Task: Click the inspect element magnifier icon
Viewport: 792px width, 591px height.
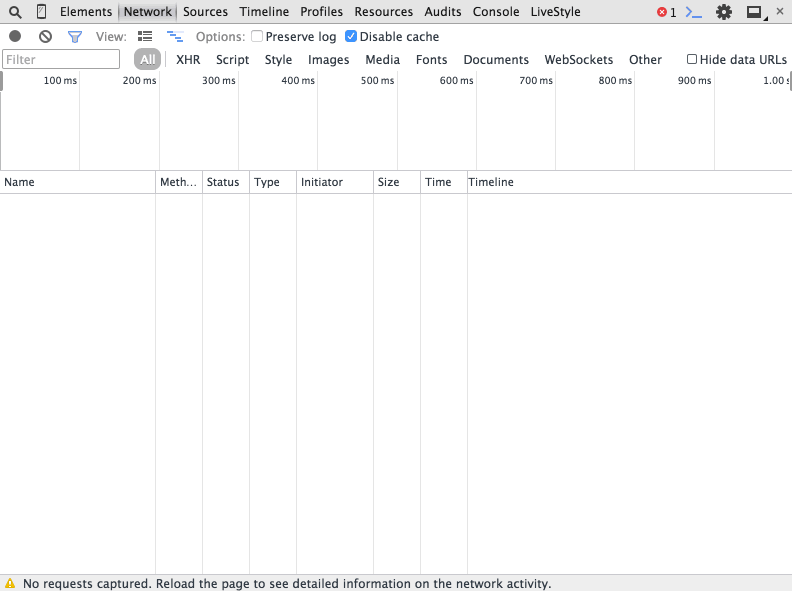Action: pos(15,12)
